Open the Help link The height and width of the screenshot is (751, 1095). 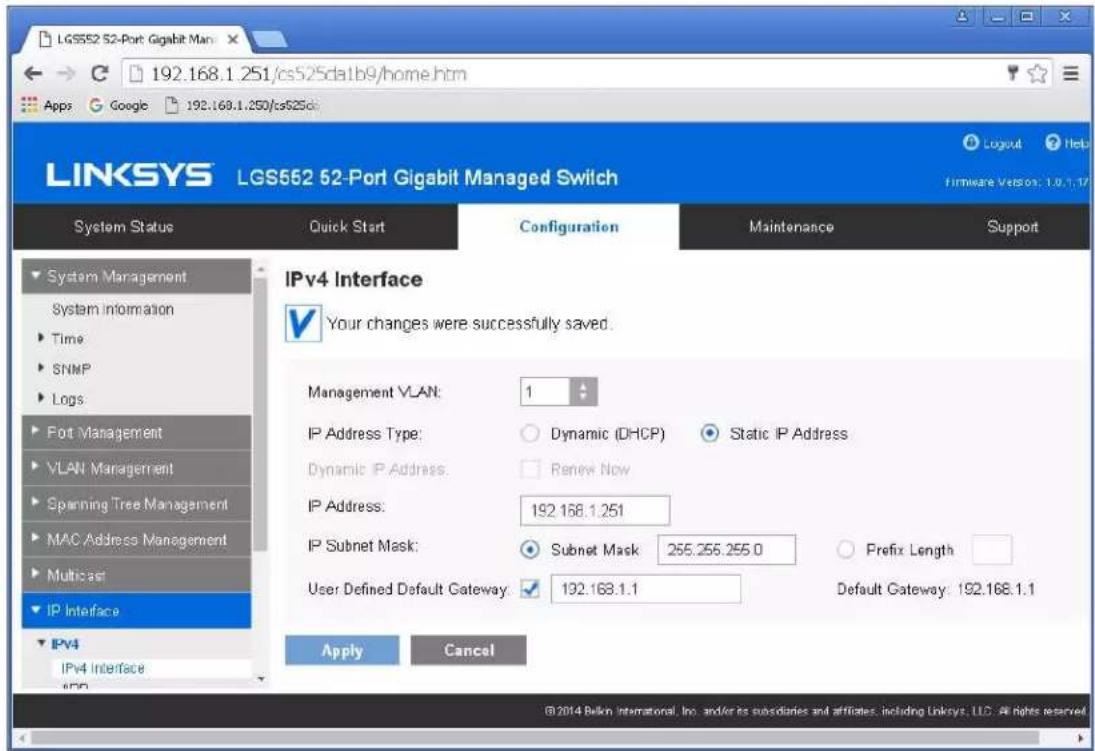1066,143
